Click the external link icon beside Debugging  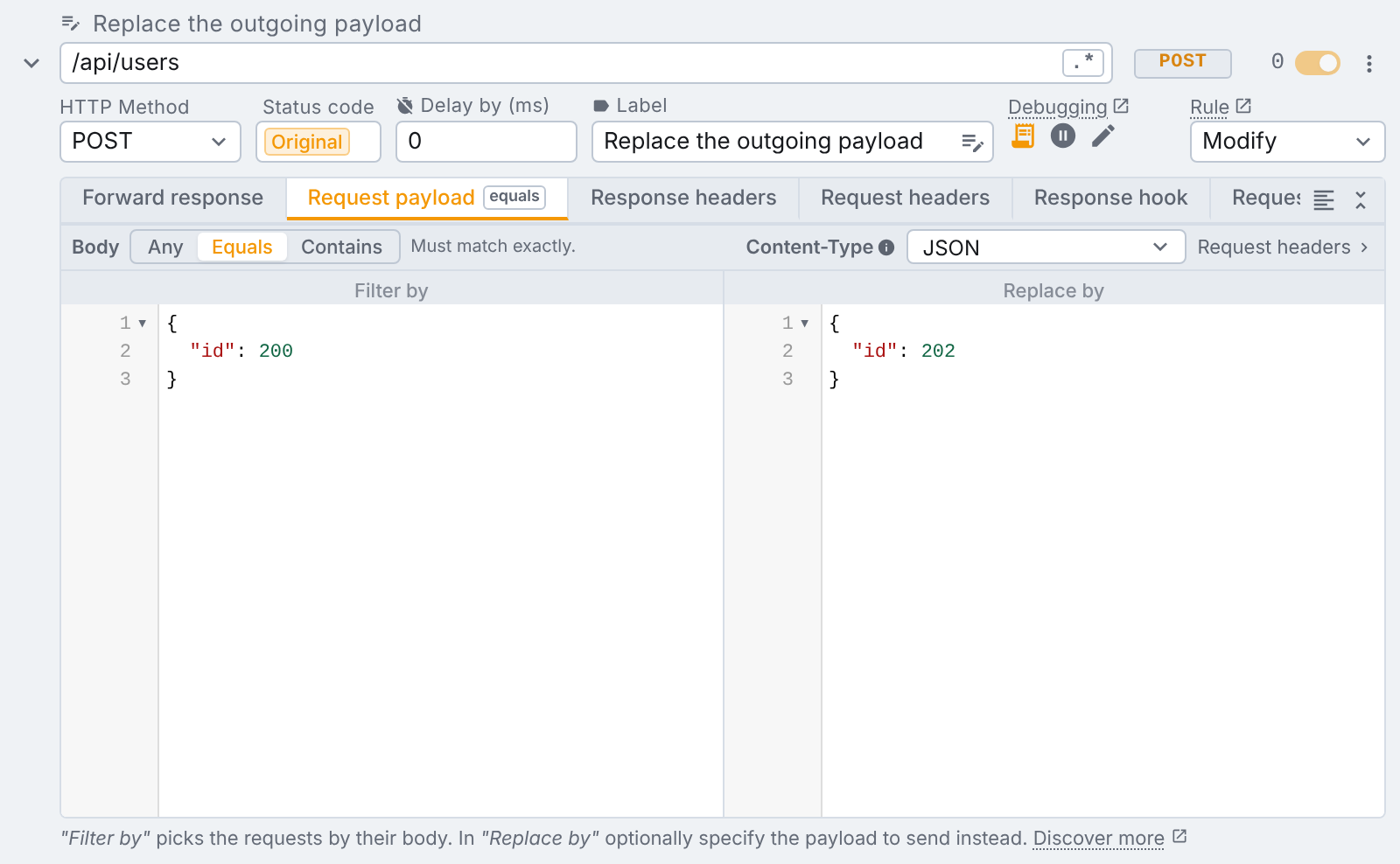(x=1121, y=106)
